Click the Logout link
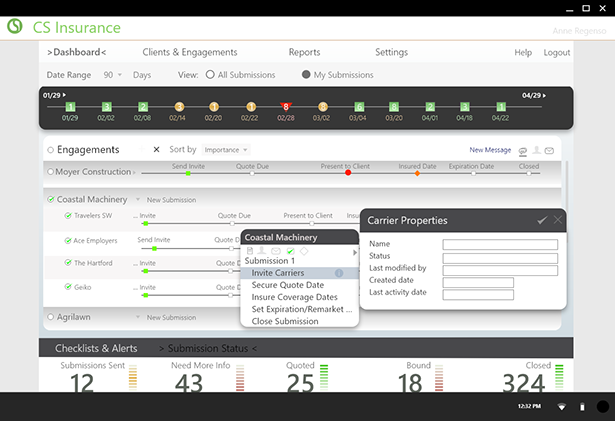The width and height of the screenshot is (615, 421). [556, 52]
